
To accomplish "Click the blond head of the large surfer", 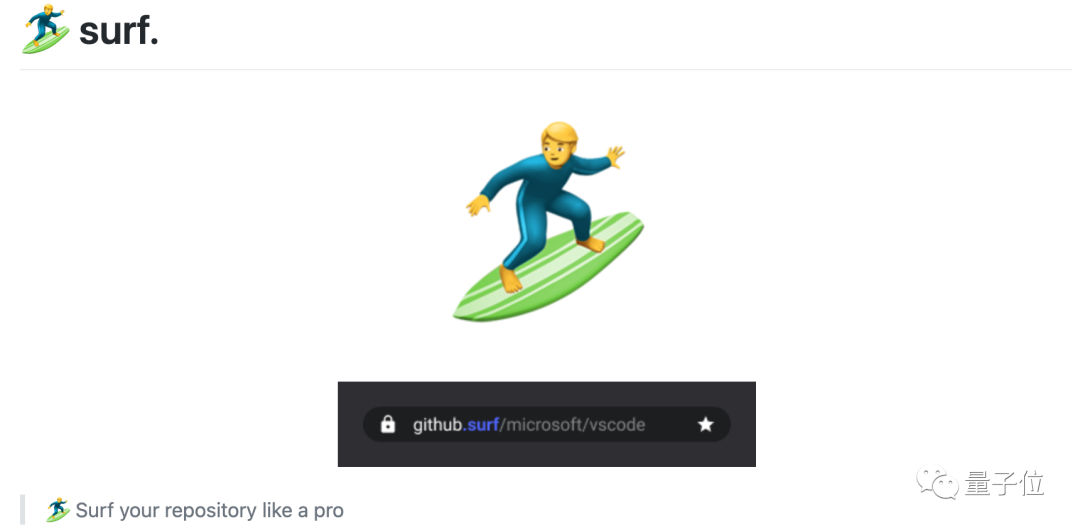I will tap(558, 143).
